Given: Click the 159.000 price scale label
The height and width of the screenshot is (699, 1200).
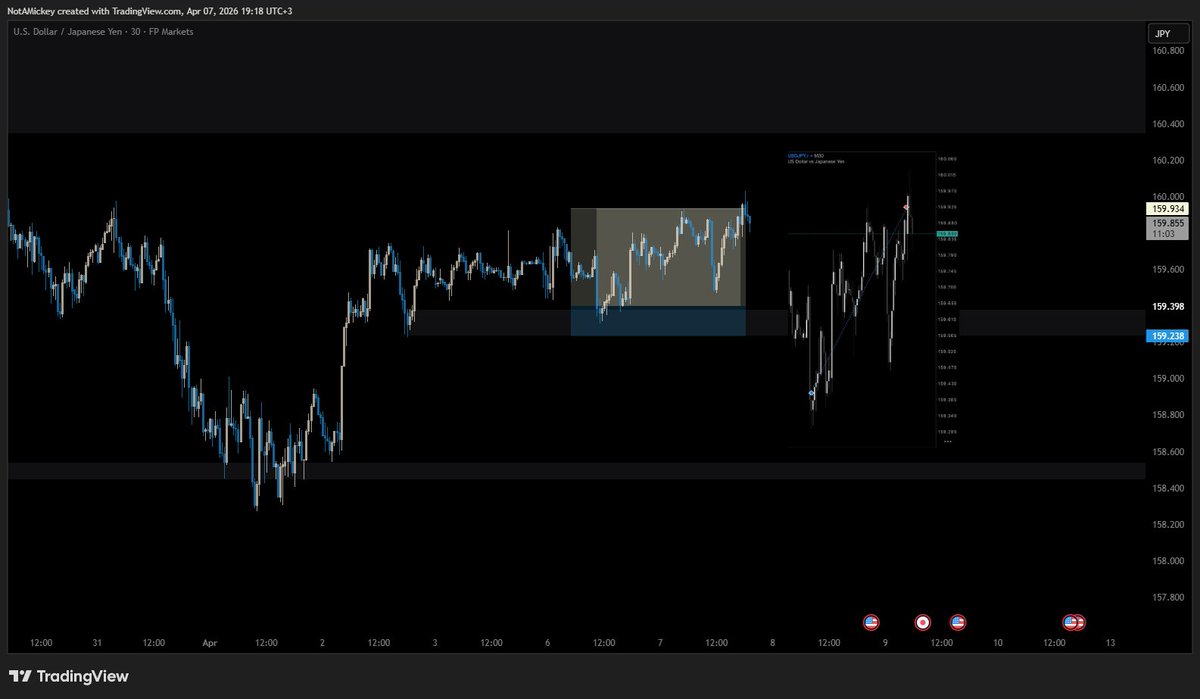Looking at the screenshot, I should [1169, 379].
